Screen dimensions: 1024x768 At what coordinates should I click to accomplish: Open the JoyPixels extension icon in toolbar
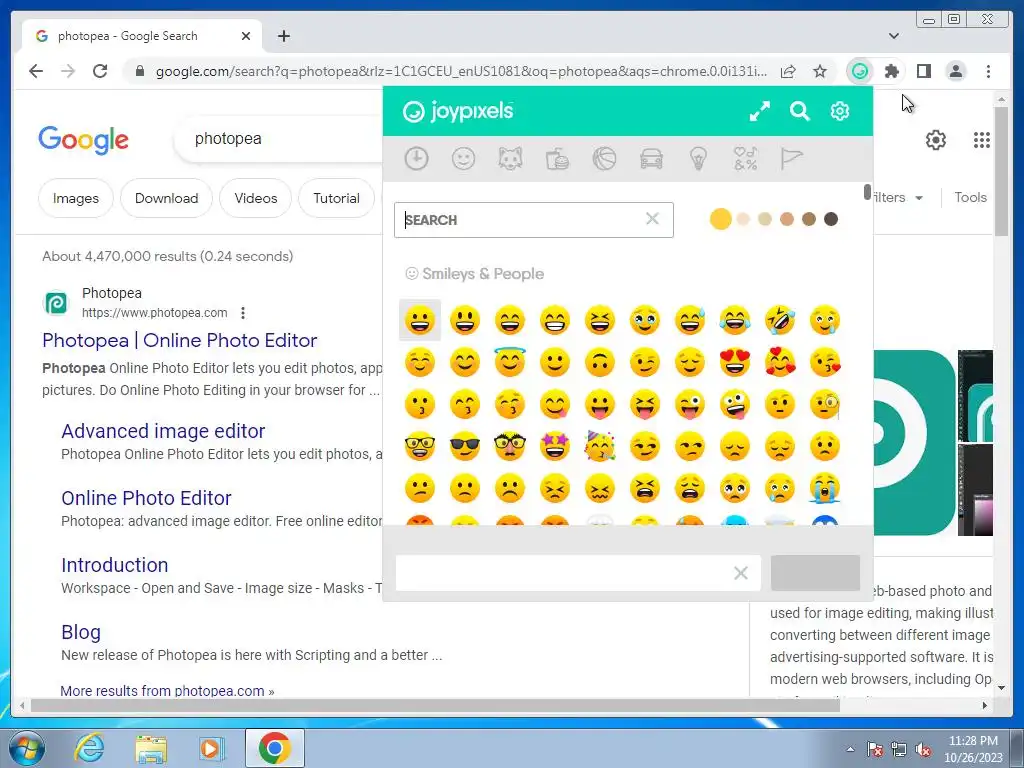pos(860,71)
